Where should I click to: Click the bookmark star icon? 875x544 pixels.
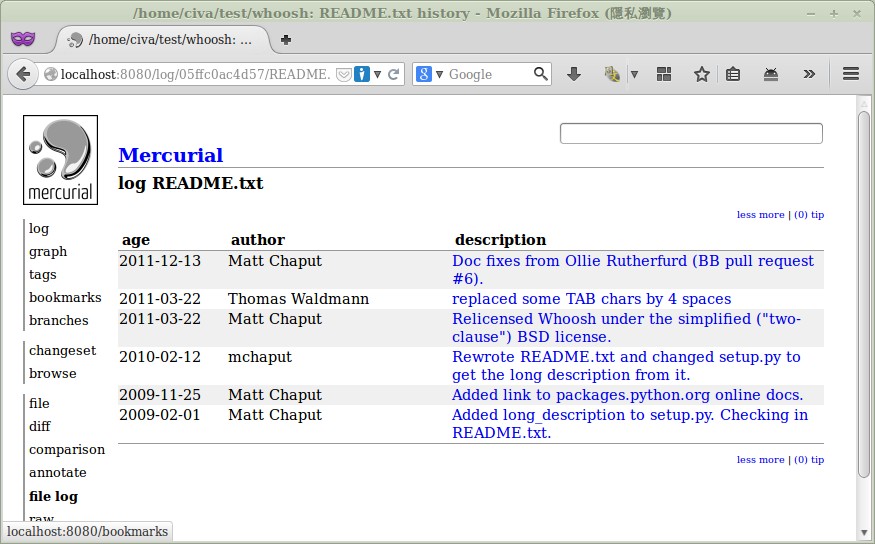click(701, 74)
